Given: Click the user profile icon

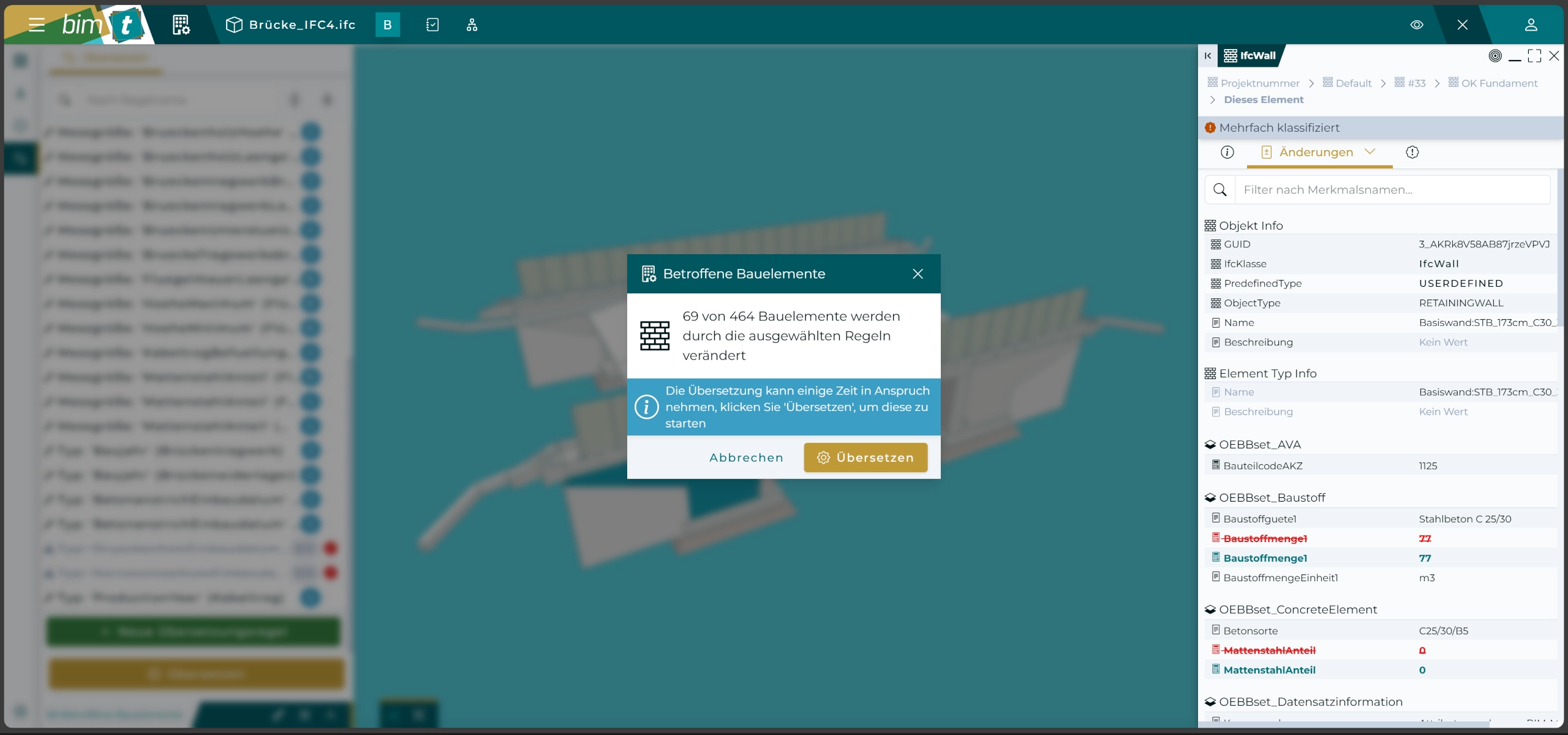Looking at the screenshot, I should point(1531,24).
